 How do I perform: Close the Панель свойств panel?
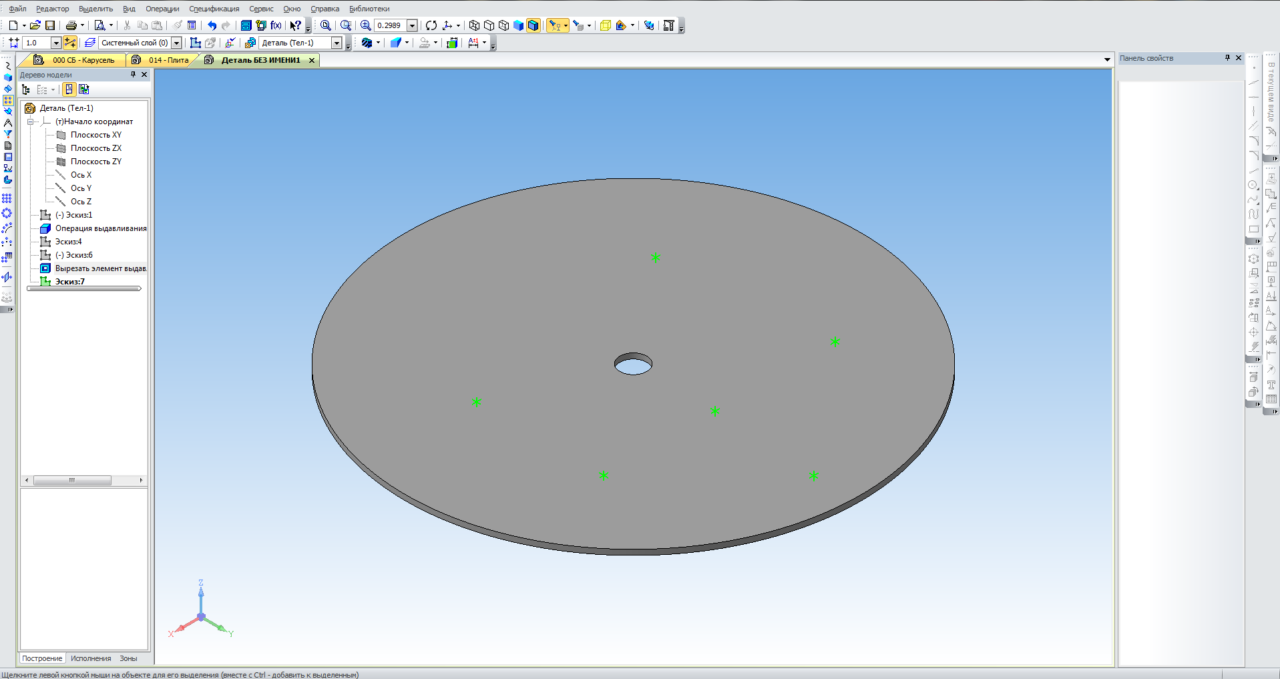(1239, 58)
